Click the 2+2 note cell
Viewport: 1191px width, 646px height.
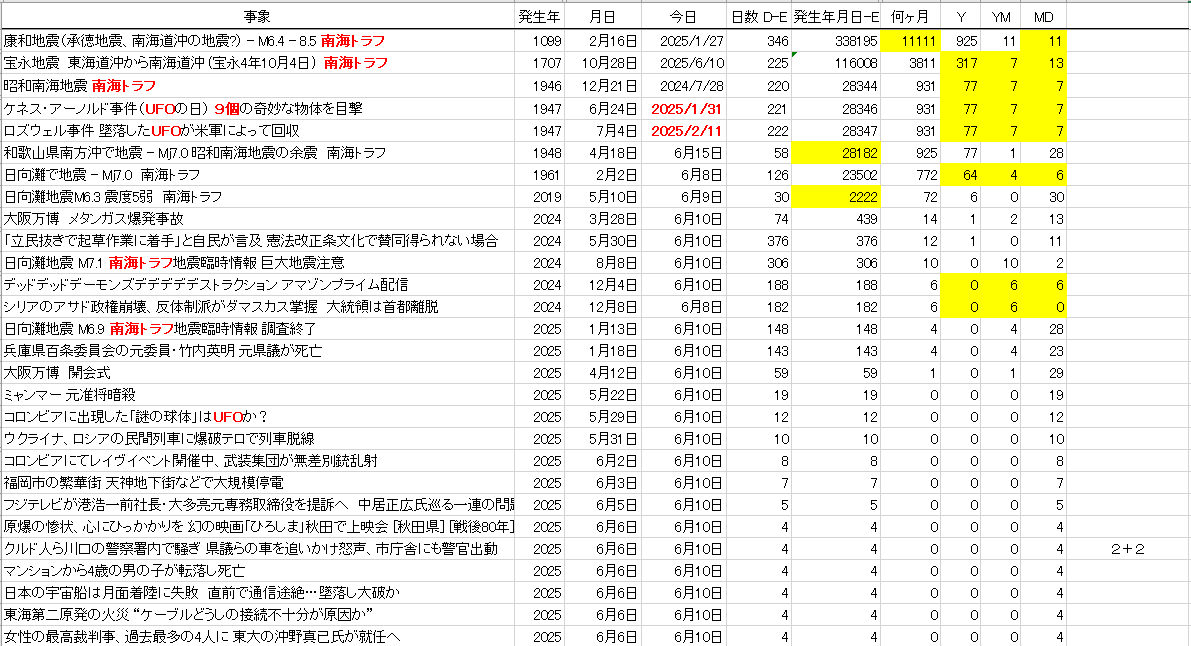[1128, 549]
